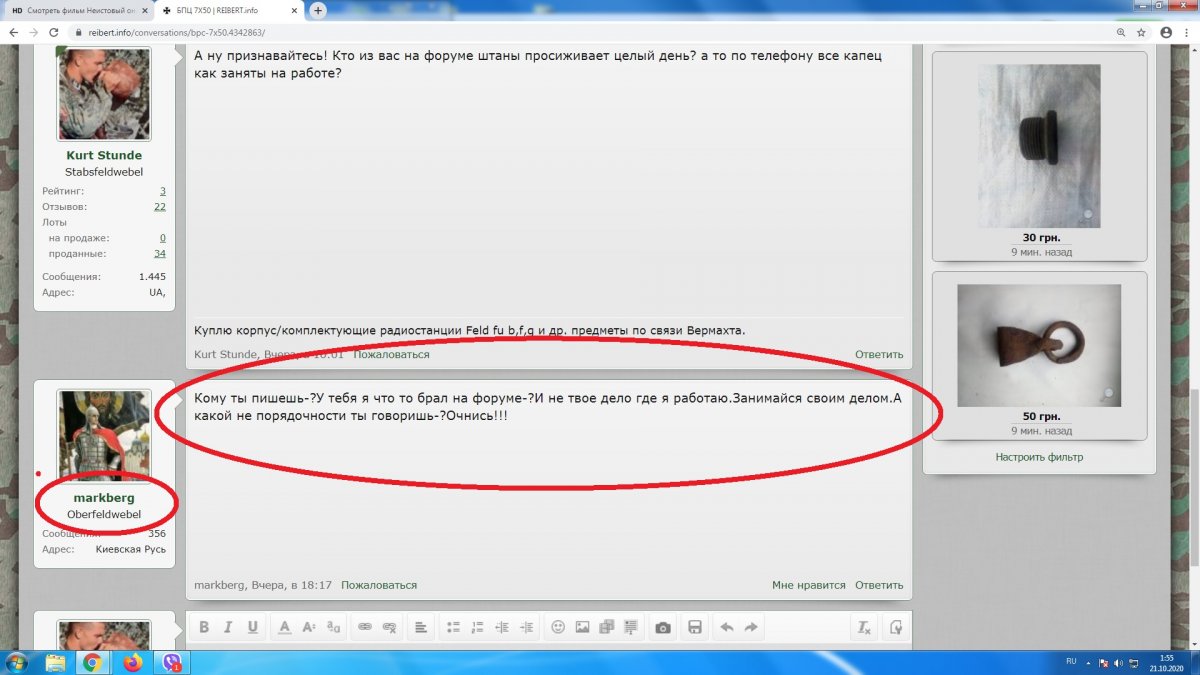This screenshot has height=675, width=1200.
Task: Open the Chrome three-dot menu
Action: 1188,32
